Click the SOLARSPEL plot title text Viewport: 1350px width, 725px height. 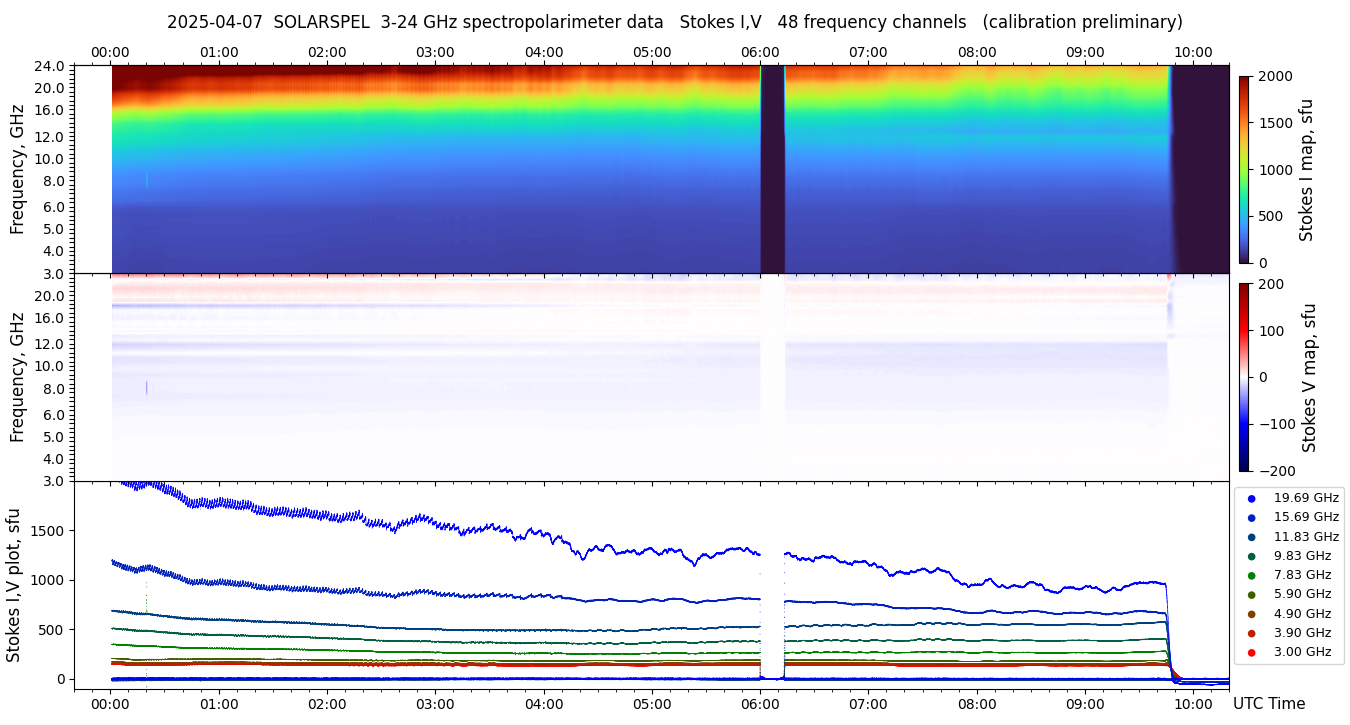(x=674, y=22)
